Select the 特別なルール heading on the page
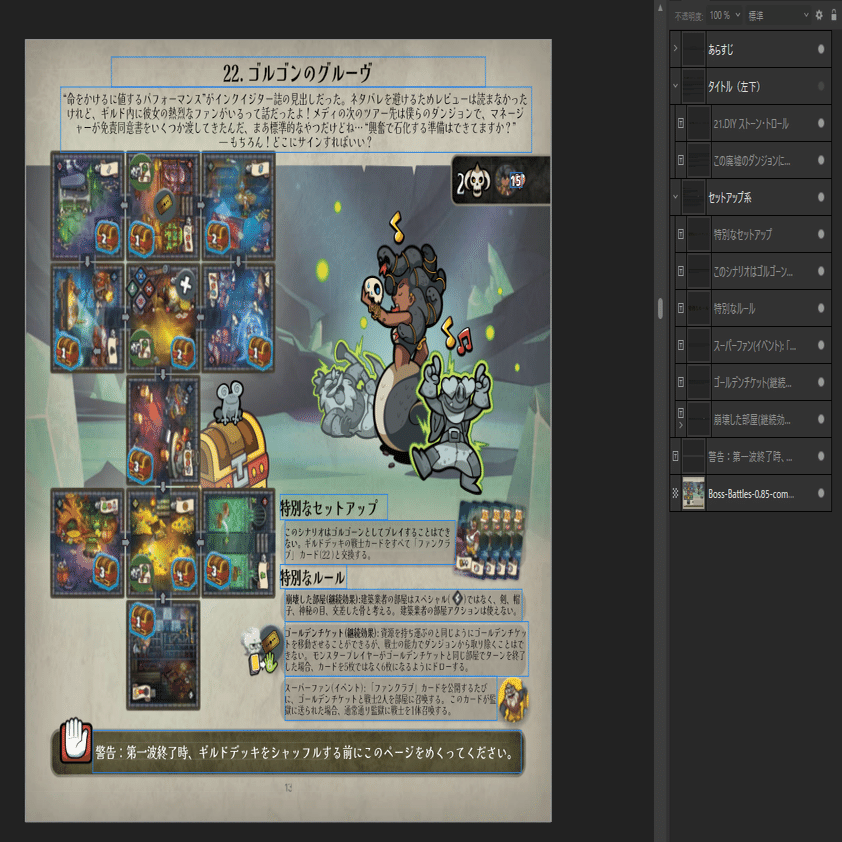The image size is (842, 842). coord(313,577)
